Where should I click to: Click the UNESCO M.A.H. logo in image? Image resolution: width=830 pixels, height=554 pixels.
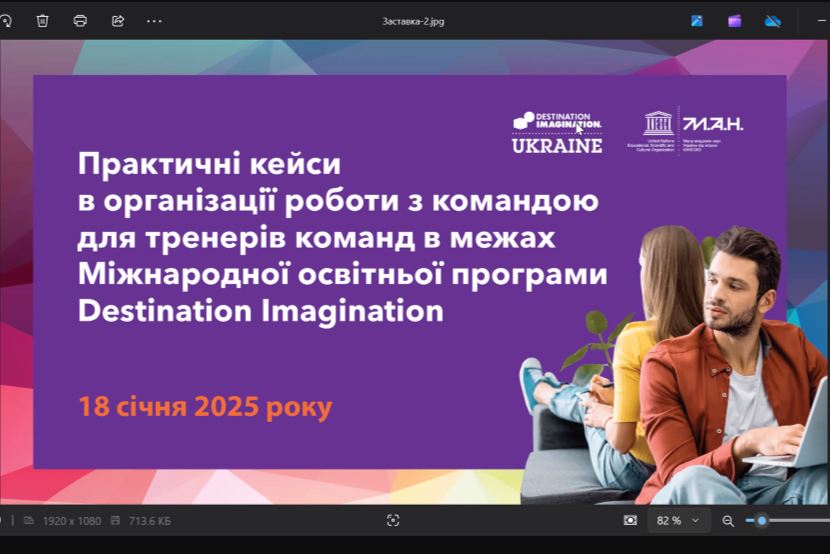pyautogui.click(x=685, y=131)
